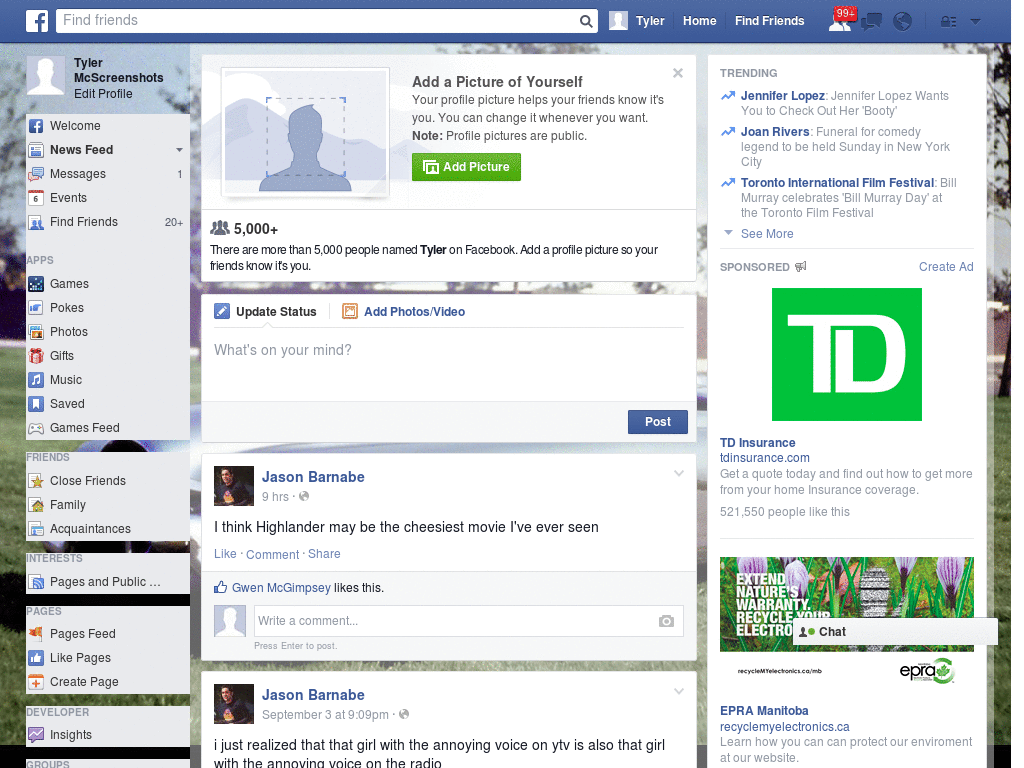Open the notifications globe icon
The height and width of the screenshot is (768, 1024).
902,22
